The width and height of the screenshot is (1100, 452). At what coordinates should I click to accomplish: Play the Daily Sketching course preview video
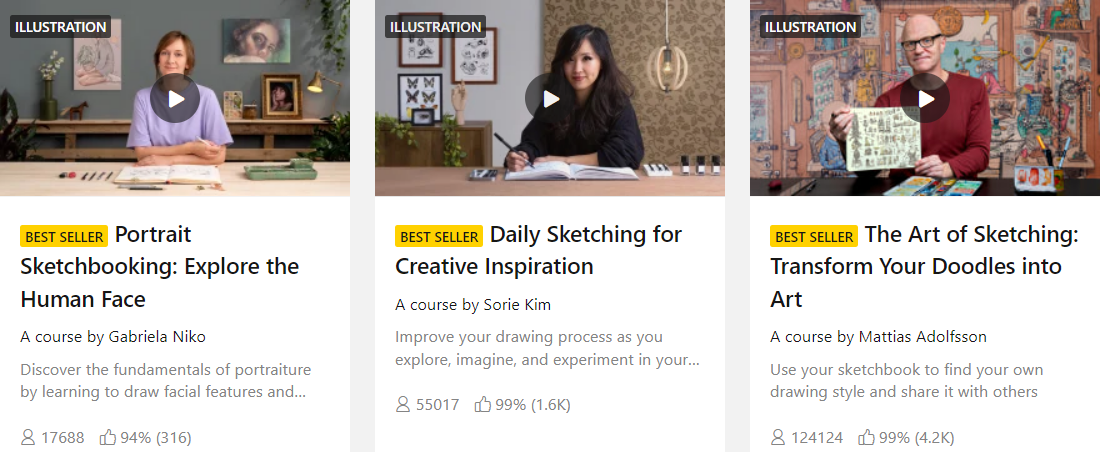550,98
